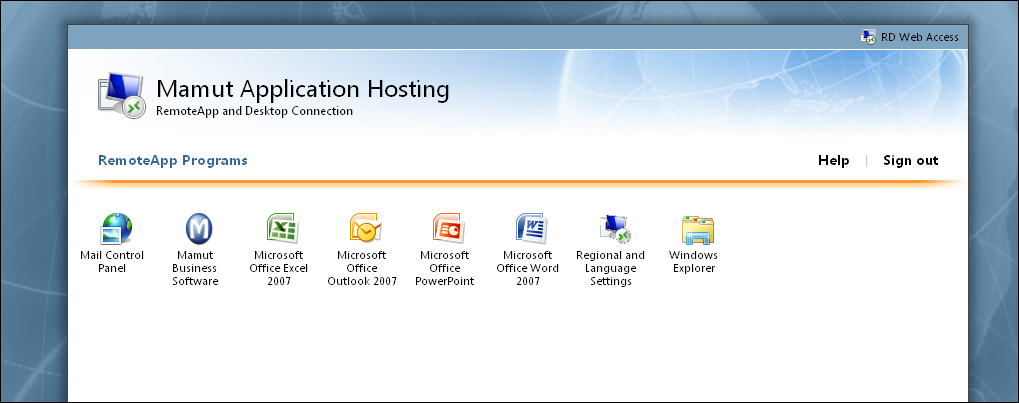Click the "Mail Control Panel" label text
The image size is (1019, 403).
tap(112, 261)
